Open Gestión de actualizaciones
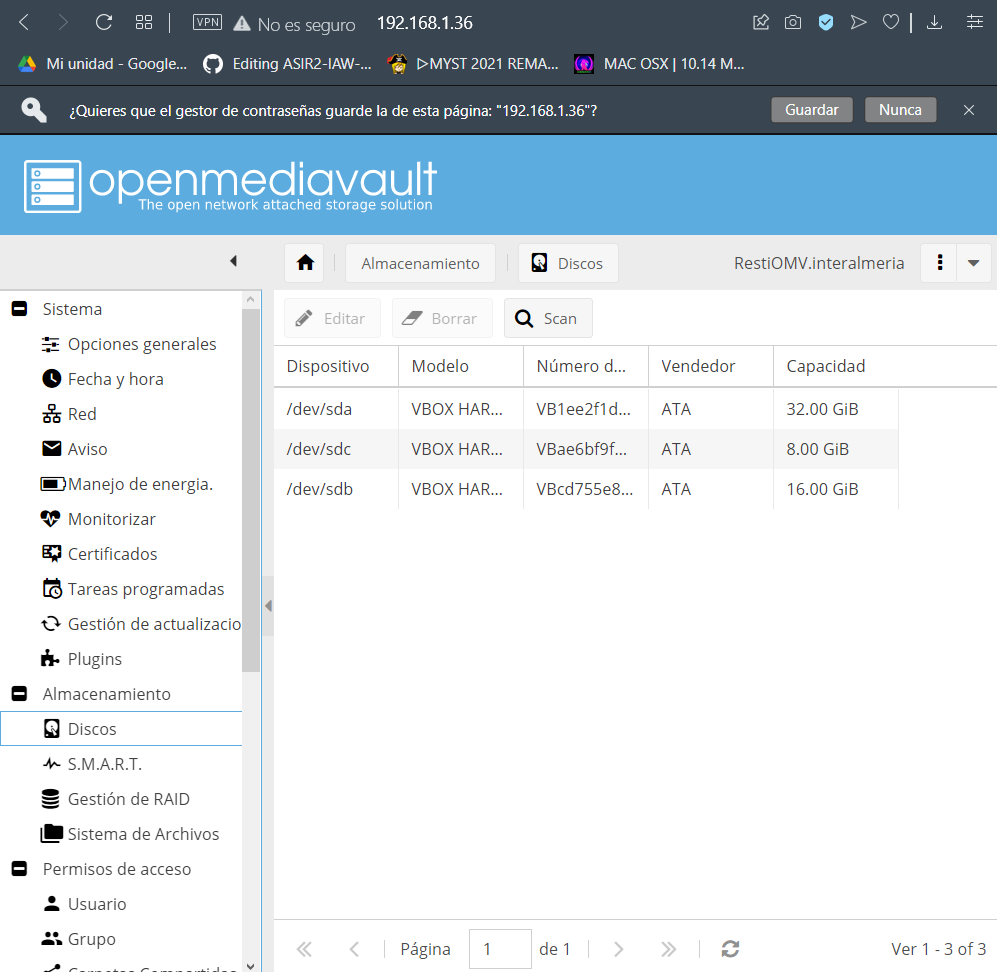Image resolution: width=997 pixels, height=972 pixels. tap(141, 624)
